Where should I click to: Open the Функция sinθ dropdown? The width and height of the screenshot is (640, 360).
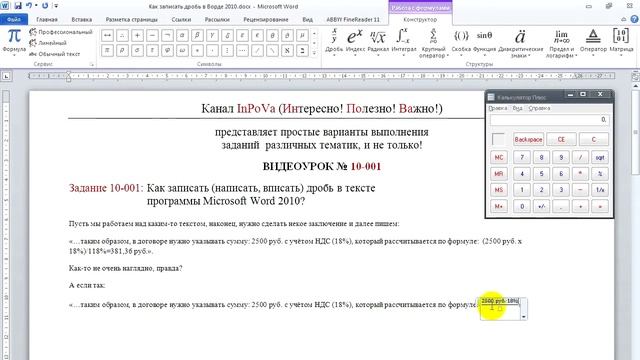484,42
